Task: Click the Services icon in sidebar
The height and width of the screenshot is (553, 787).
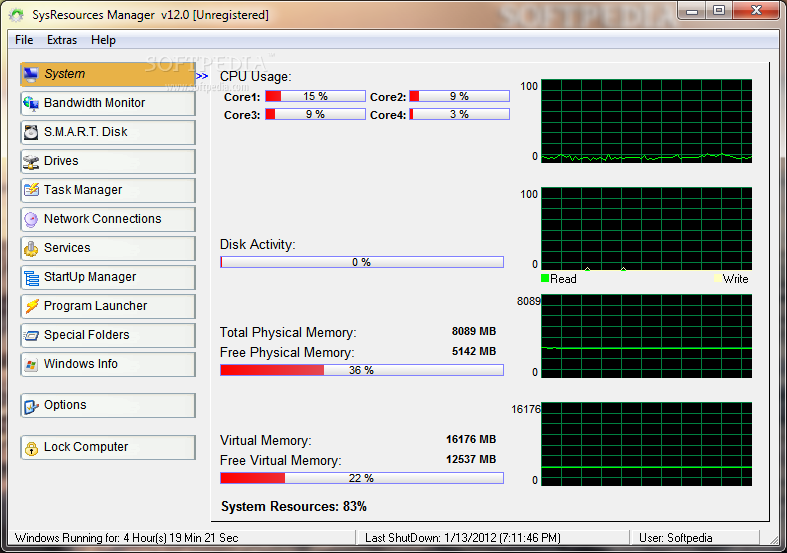Action: tap(31, 248)
